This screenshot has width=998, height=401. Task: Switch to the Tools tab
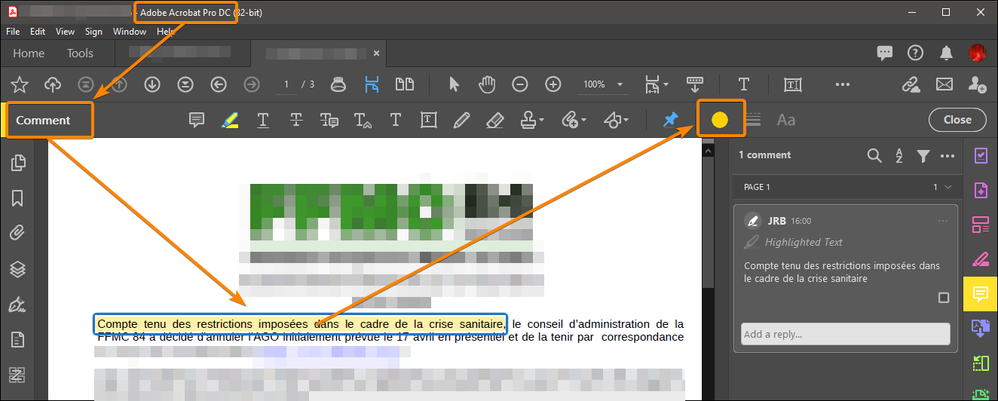click(80, 53)
